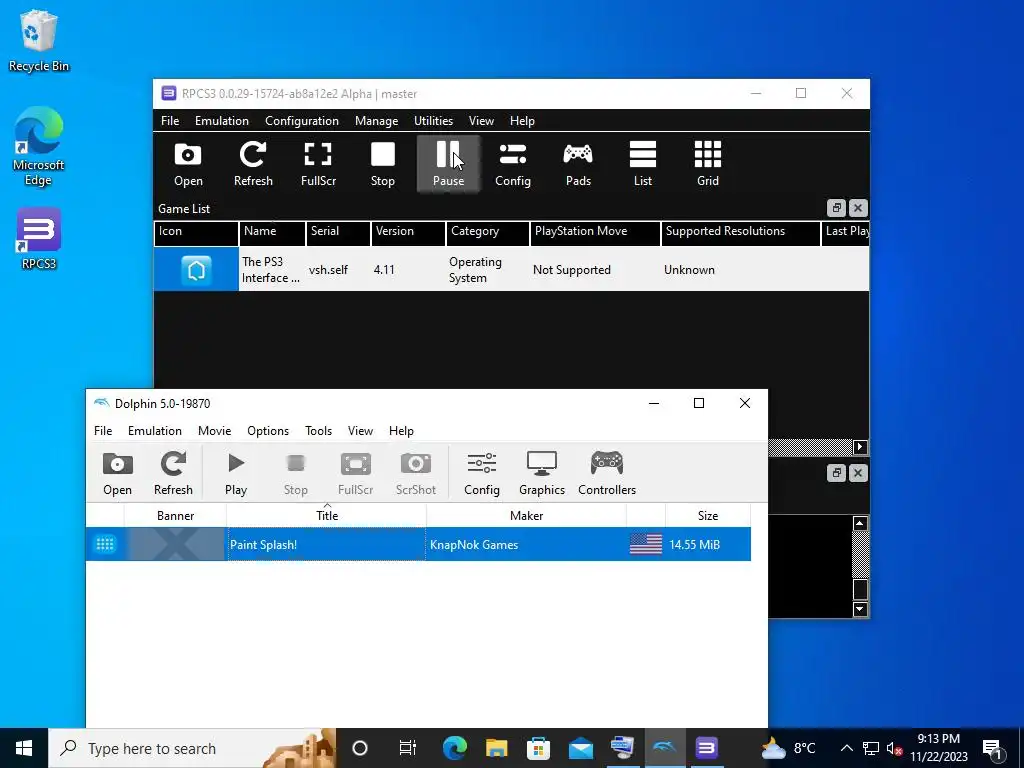Click RPCS3 log scrollbar down arrow
Viewport: 1024px width, 768px height.
click(x=860, y=609)
